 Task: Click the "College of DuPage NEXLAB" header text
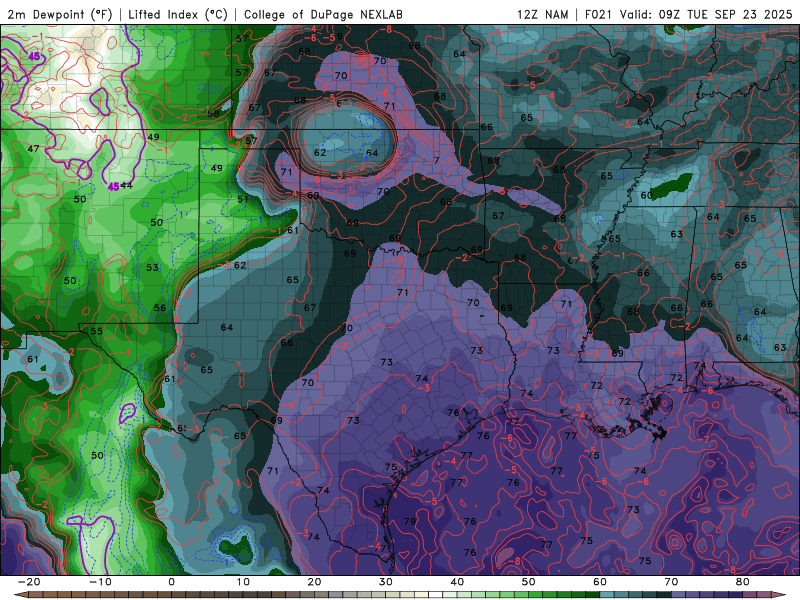(x=323, y=14)
